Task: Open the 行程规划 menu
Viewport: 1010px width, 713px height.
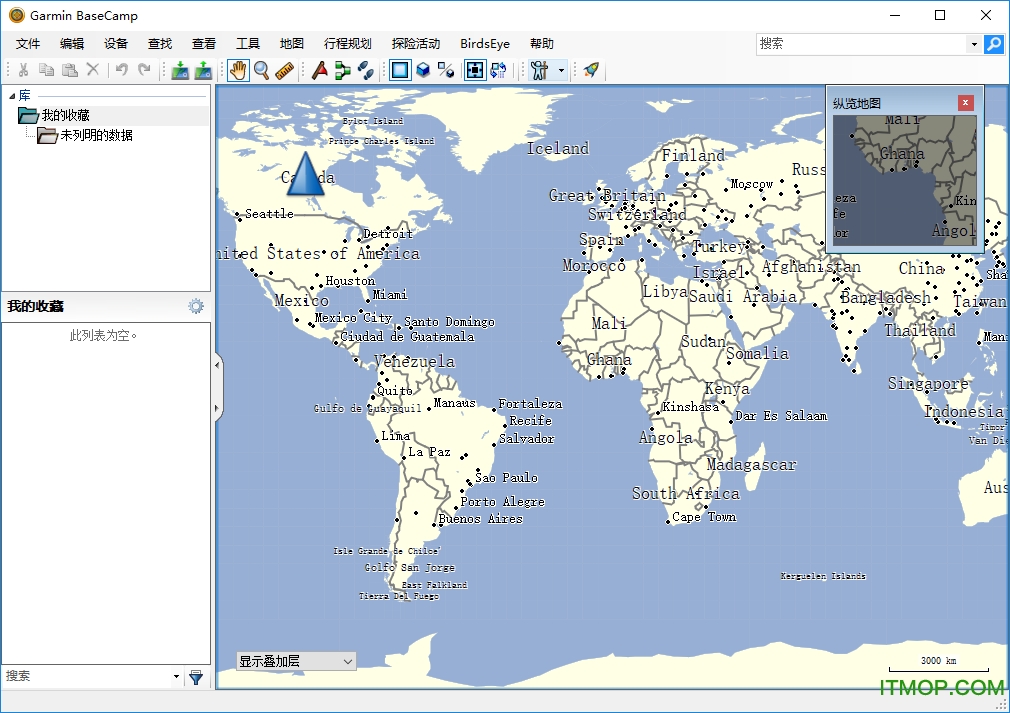Action: 348,43
